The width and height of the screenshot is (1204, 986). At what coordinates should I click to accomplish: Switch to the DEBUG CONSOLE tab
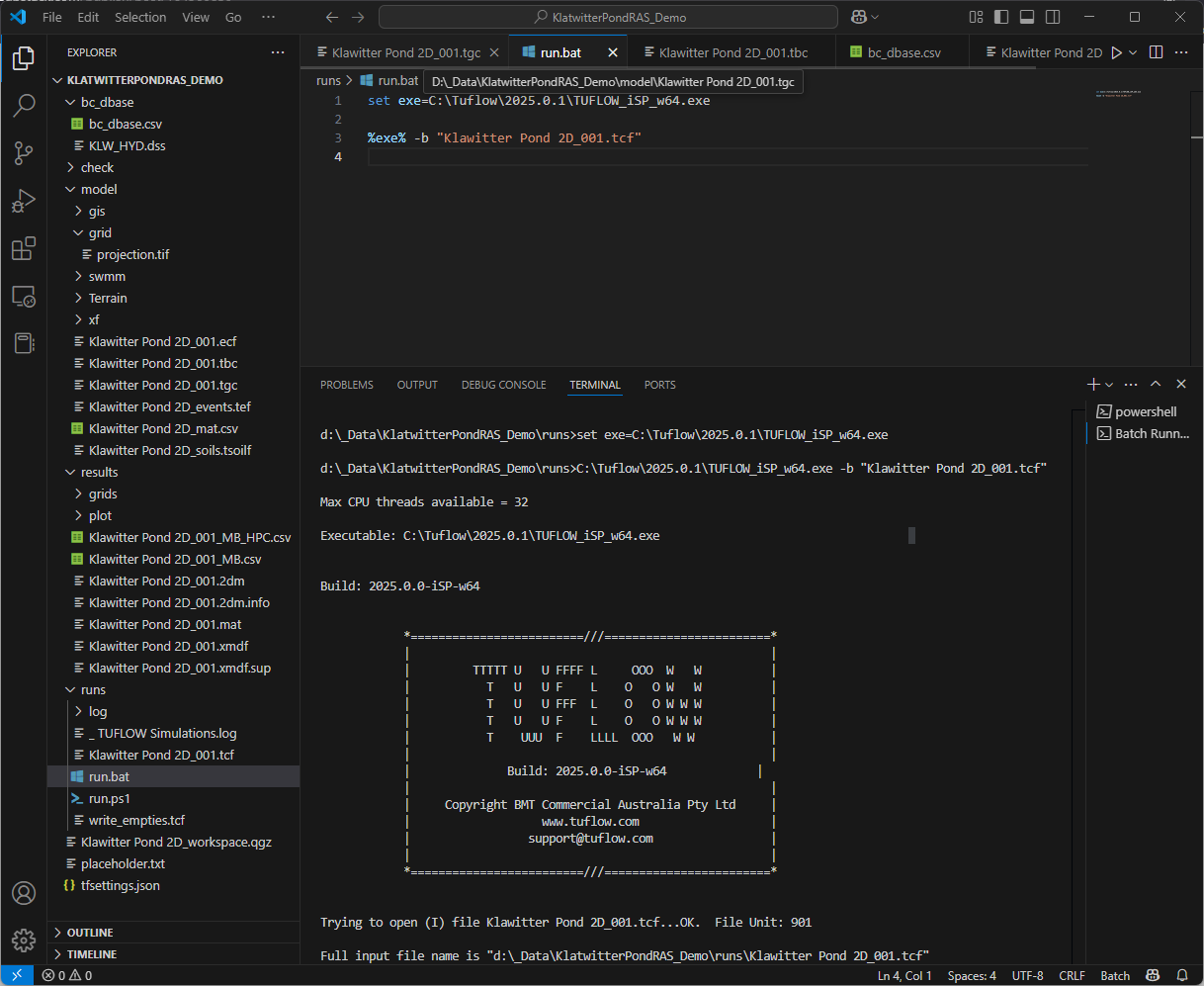click(503, 385)
